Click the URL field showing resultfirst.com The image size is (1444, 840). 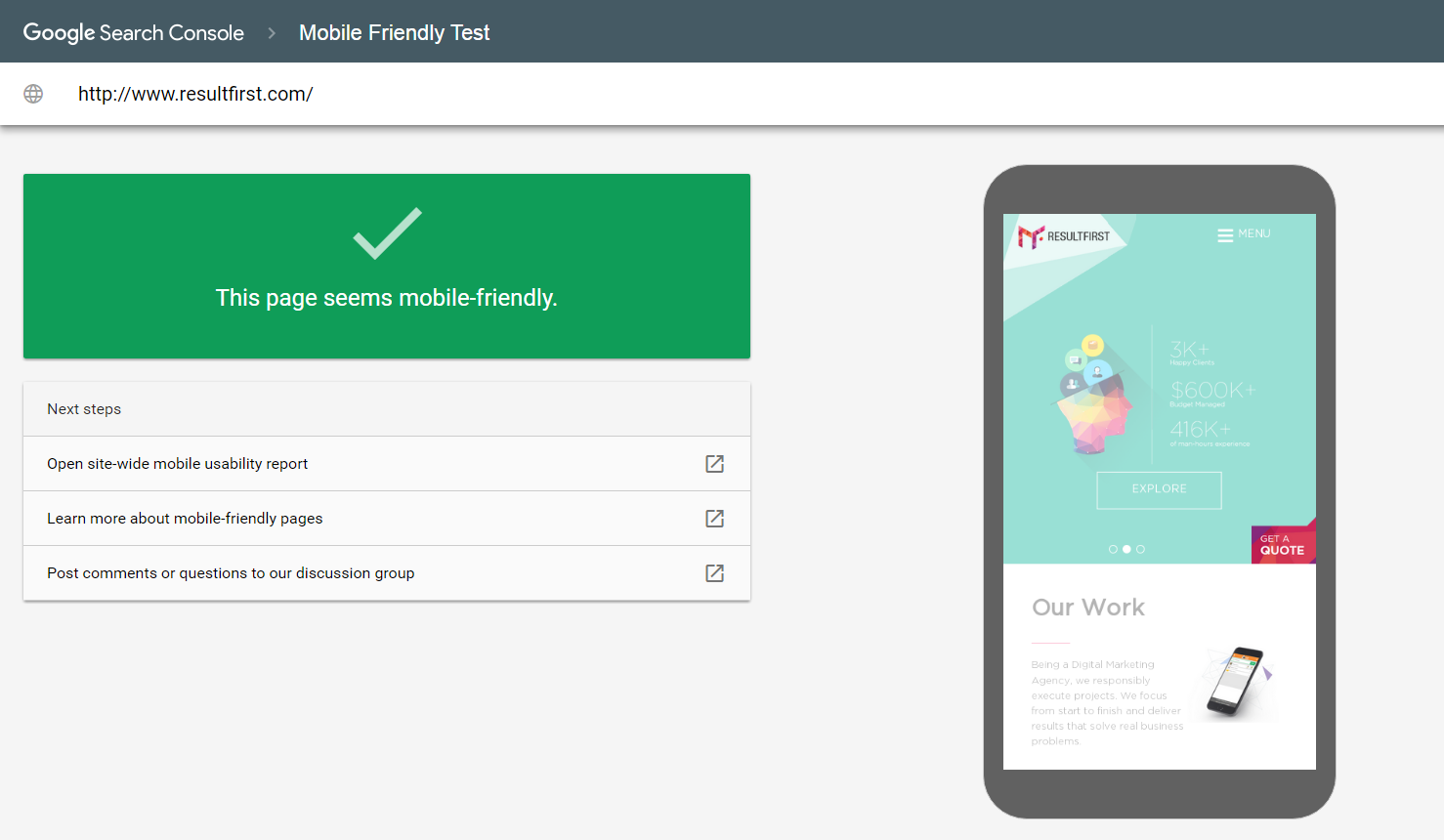point(195,94)
